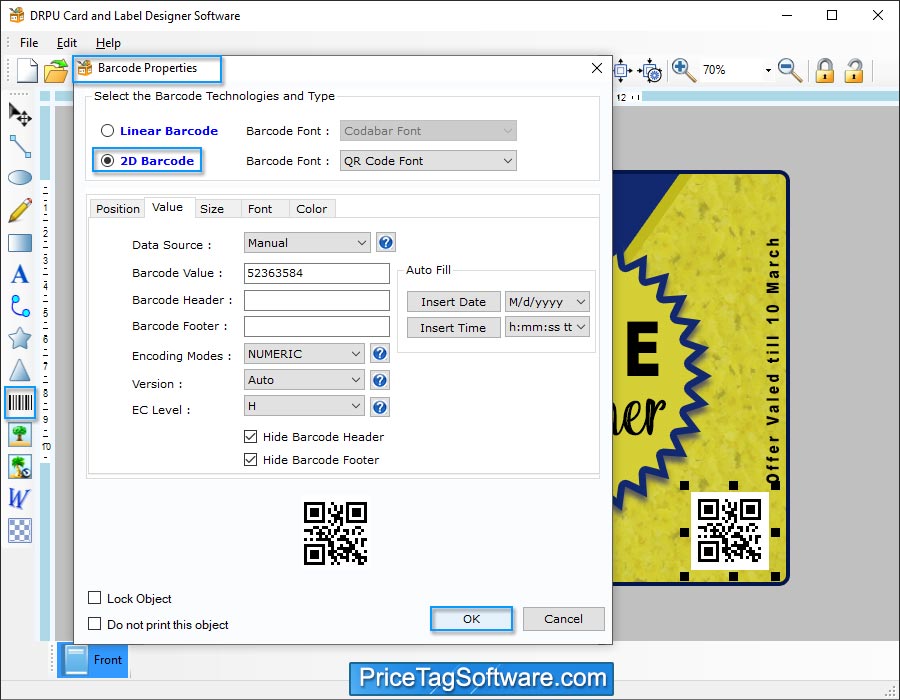Click the Open folder icon

pos(56,71)
